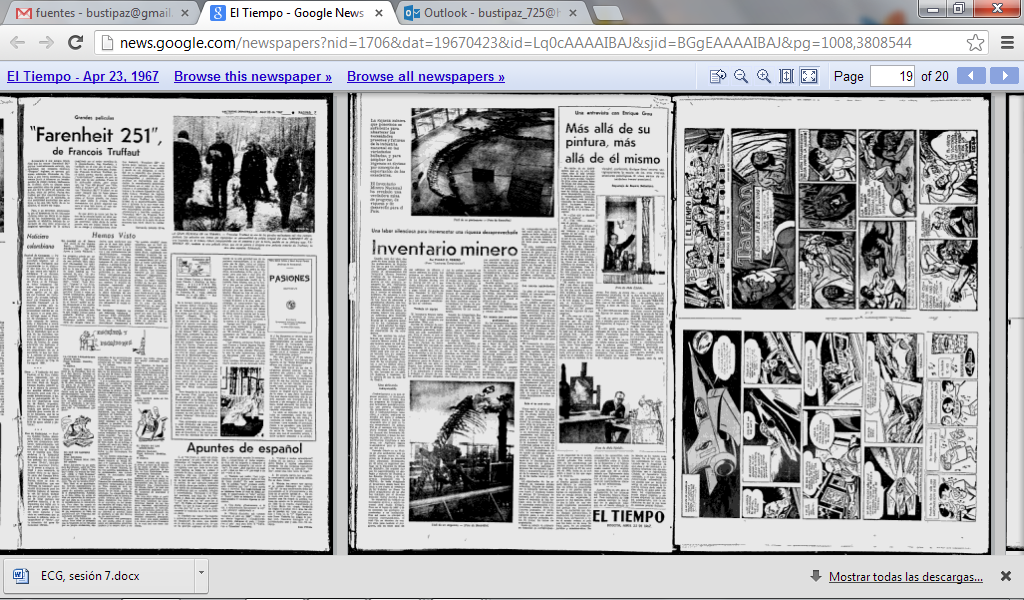Click the EL TIEMPO masthead at page bottom
Viewport: 1024px width, 600px height.
pyautogui.click(x=628, y=516)
